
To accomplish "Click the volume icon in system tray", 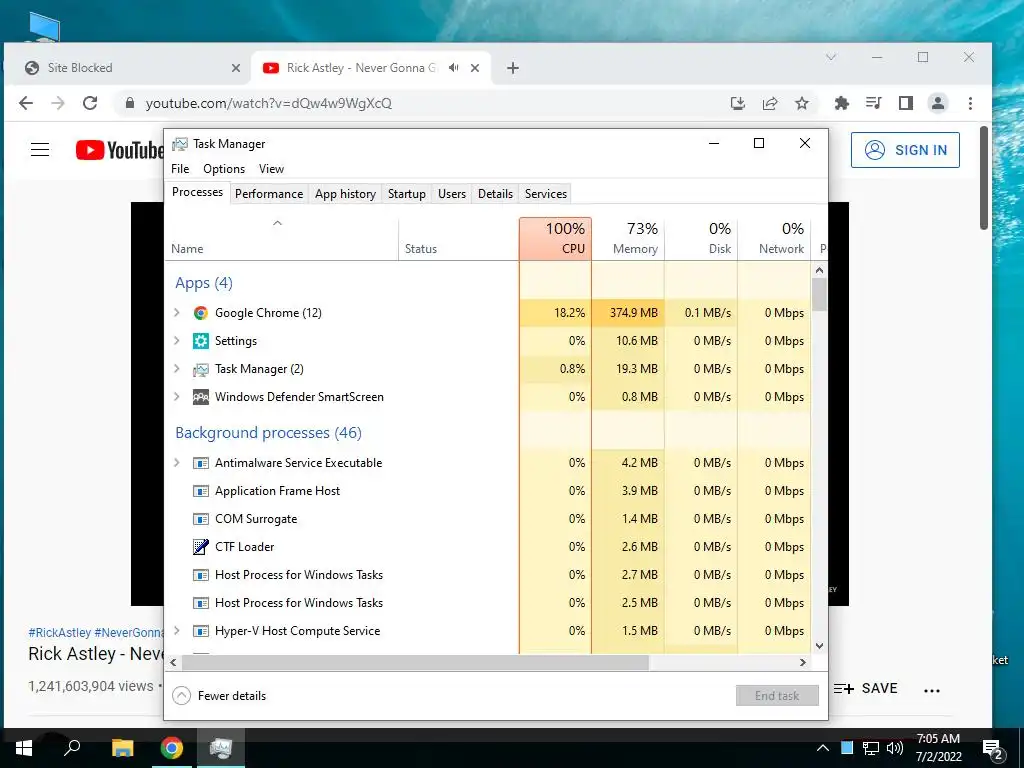I will tap(895, 748).
